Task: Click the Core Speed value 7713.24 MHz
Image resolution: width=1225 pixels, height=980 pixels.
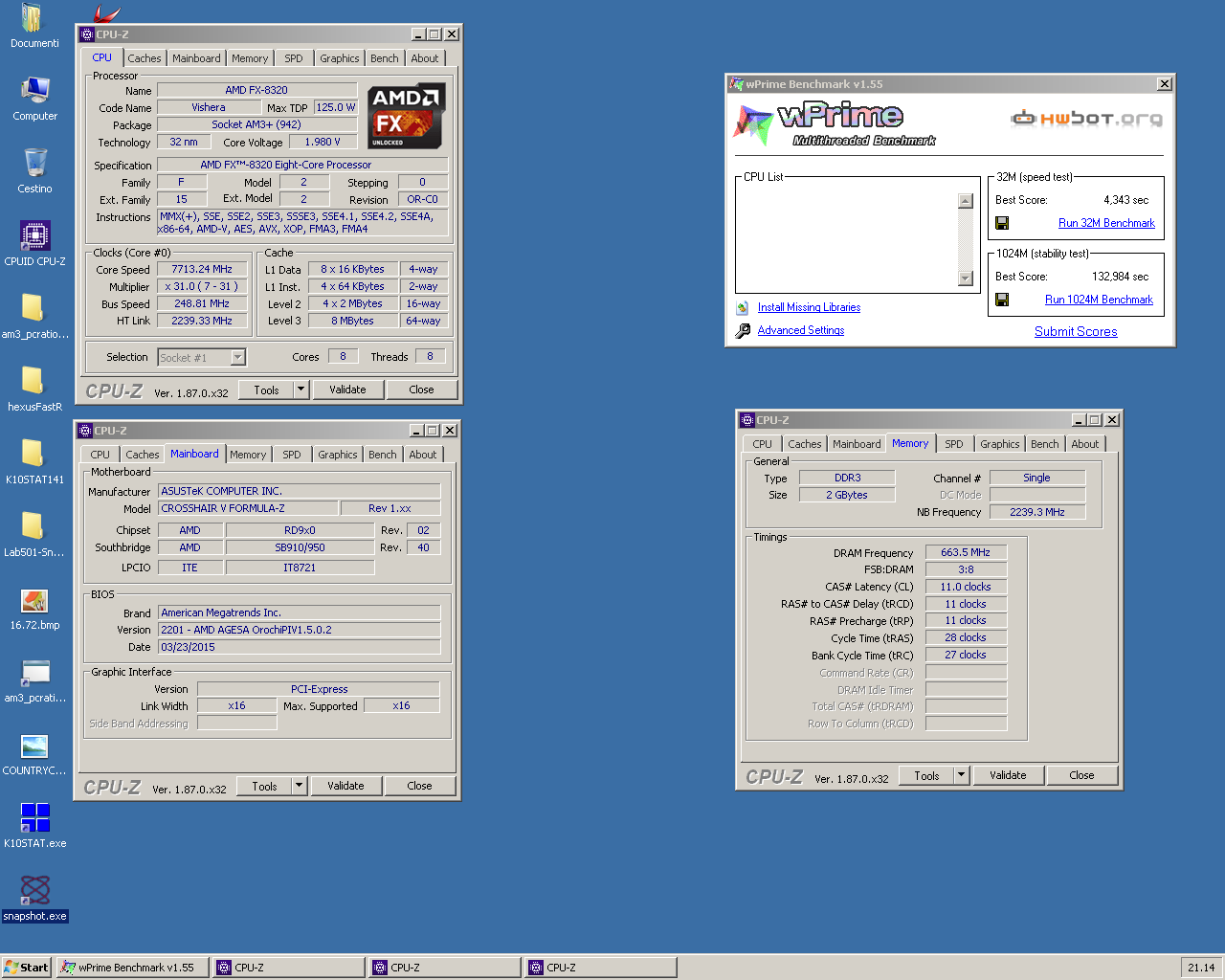Action: (x=202, y=269)
